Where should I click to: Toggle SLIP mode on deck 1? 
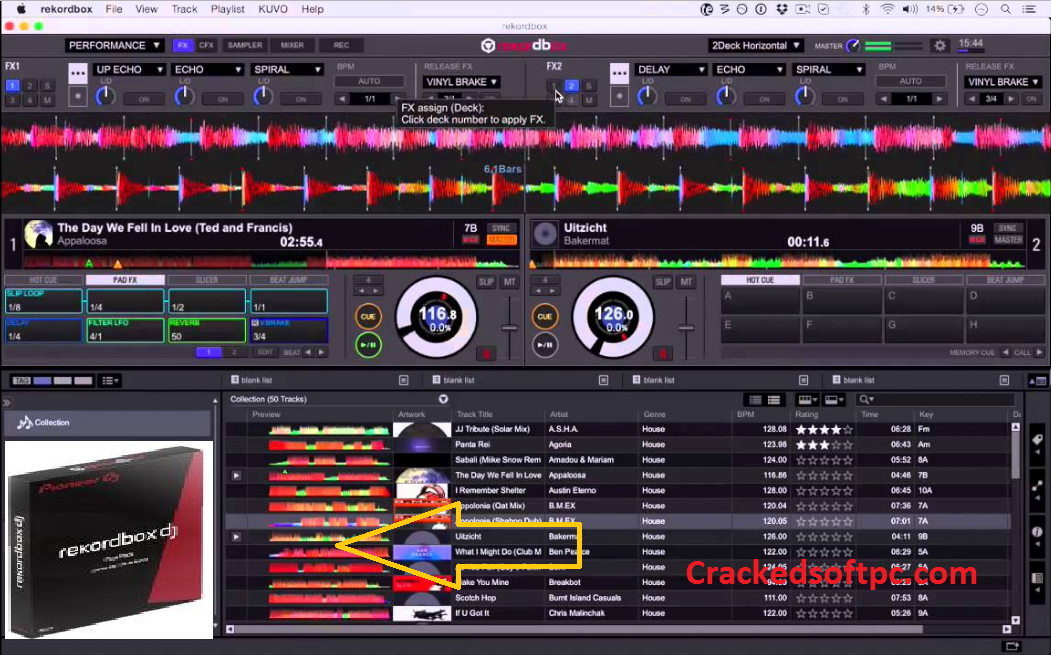tap(486, 282)
